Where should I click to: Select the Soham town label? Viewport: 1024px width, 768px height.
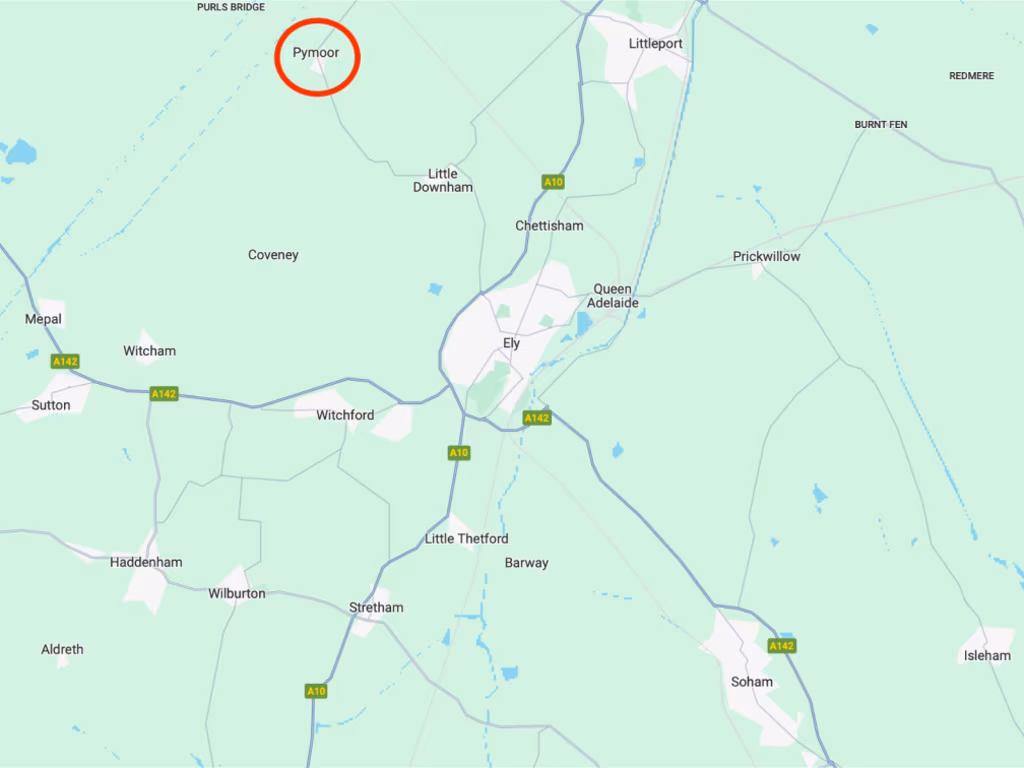(x=752, y=682)
